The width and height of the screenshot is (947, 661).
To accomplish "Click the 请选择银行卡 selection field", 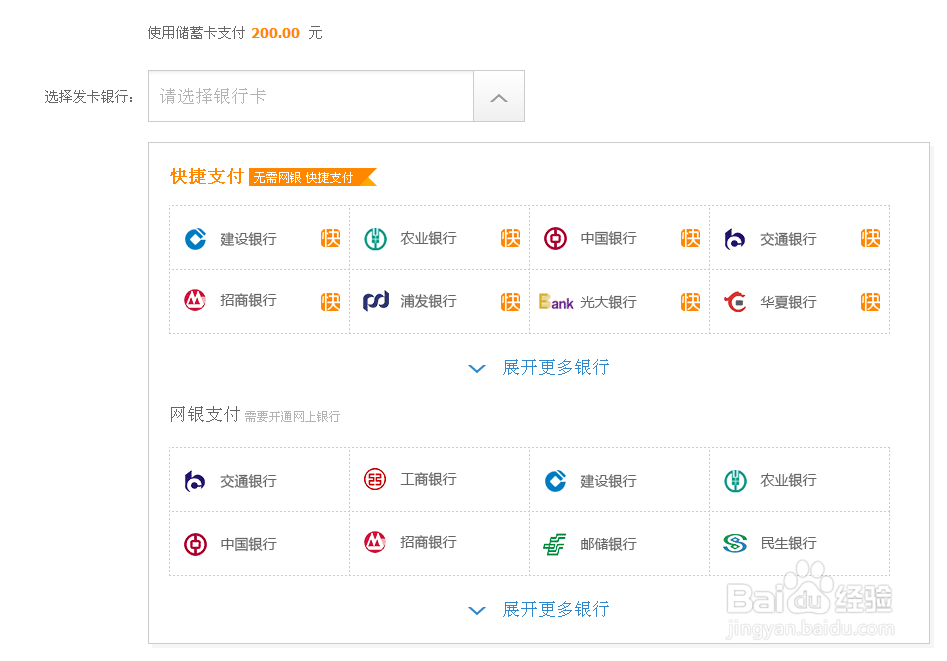I will 311,97.
